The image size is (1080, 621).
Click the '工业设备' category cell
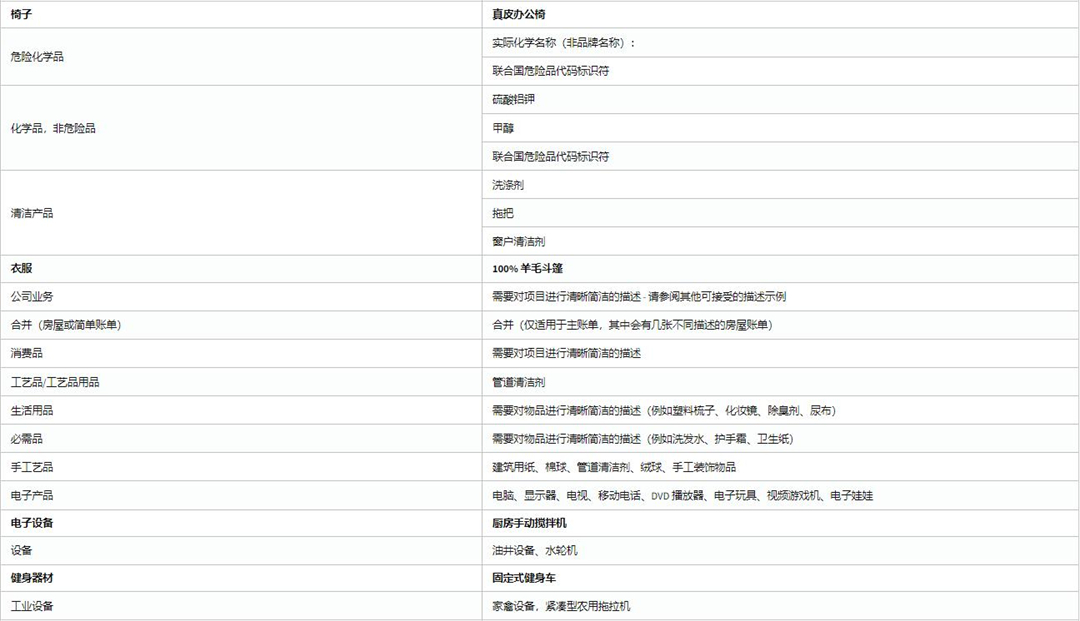[x=241, y=606]
